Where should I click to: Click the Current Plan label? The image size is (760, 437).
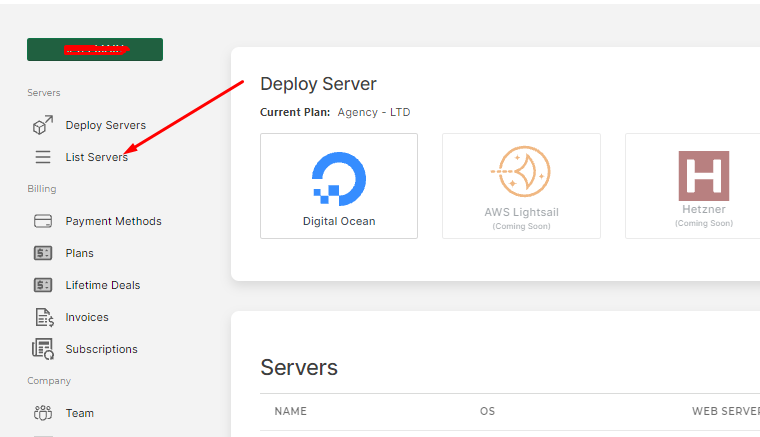point(295,112)
